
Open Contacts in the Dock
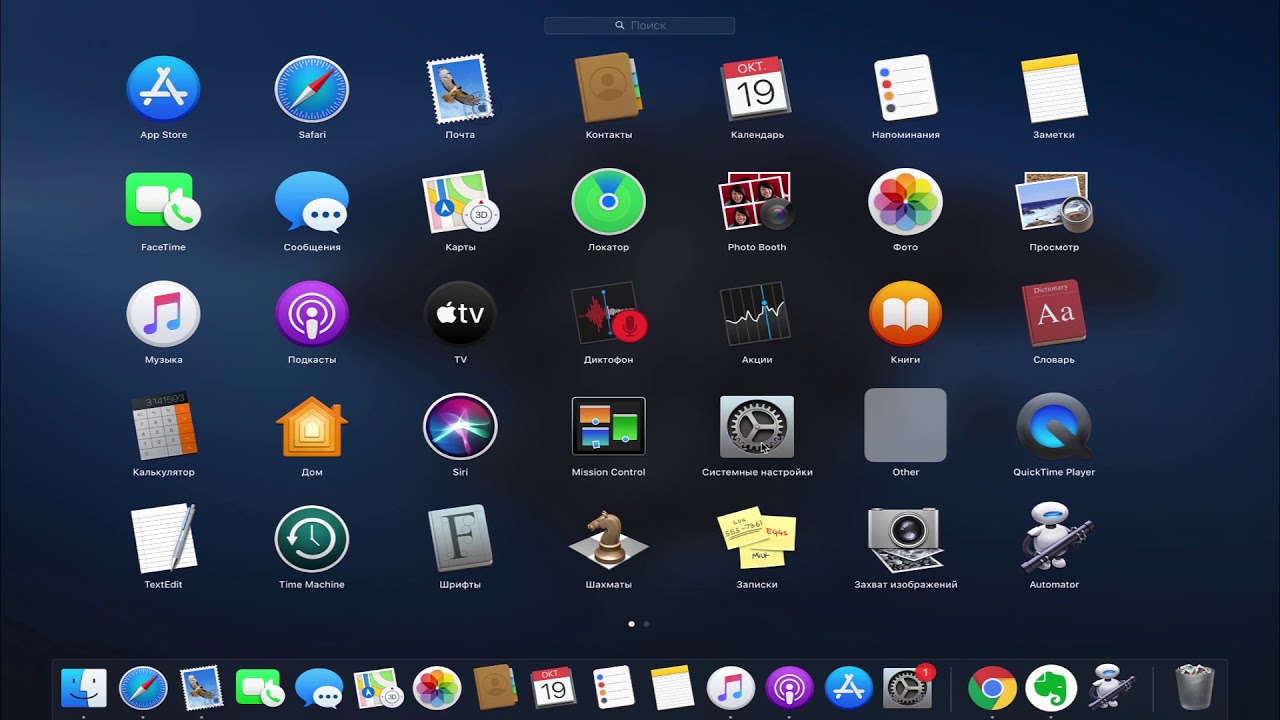(495, 688)
